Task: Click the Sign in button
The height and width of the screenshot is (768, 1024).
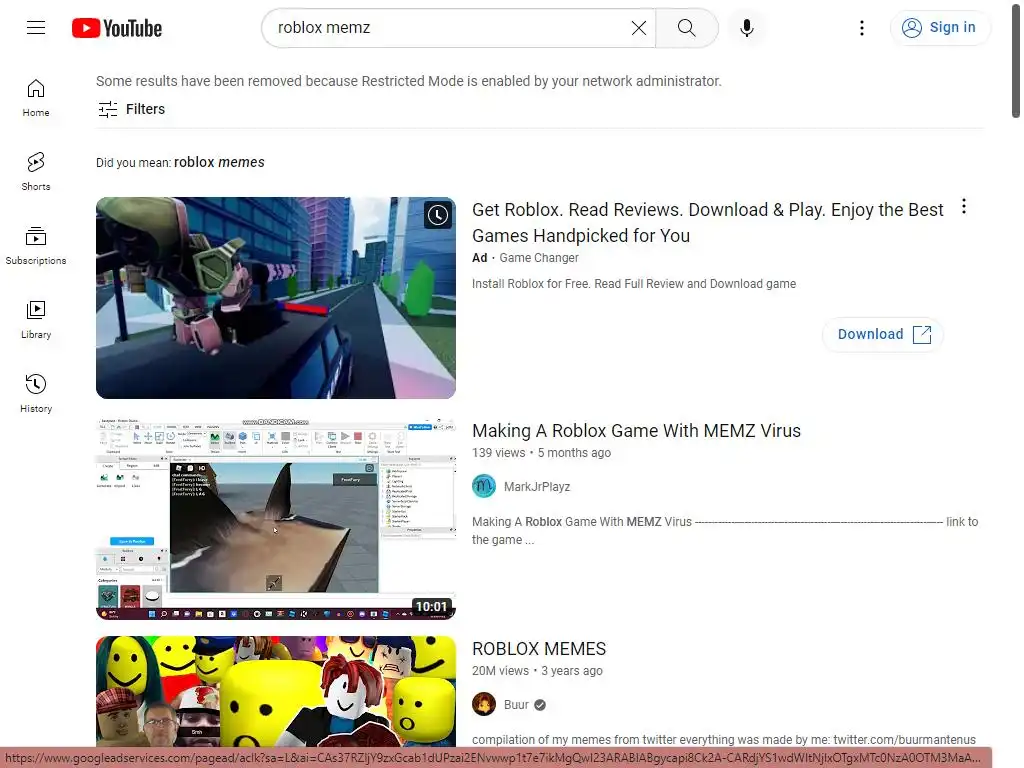Action: (x=940, y=27)
